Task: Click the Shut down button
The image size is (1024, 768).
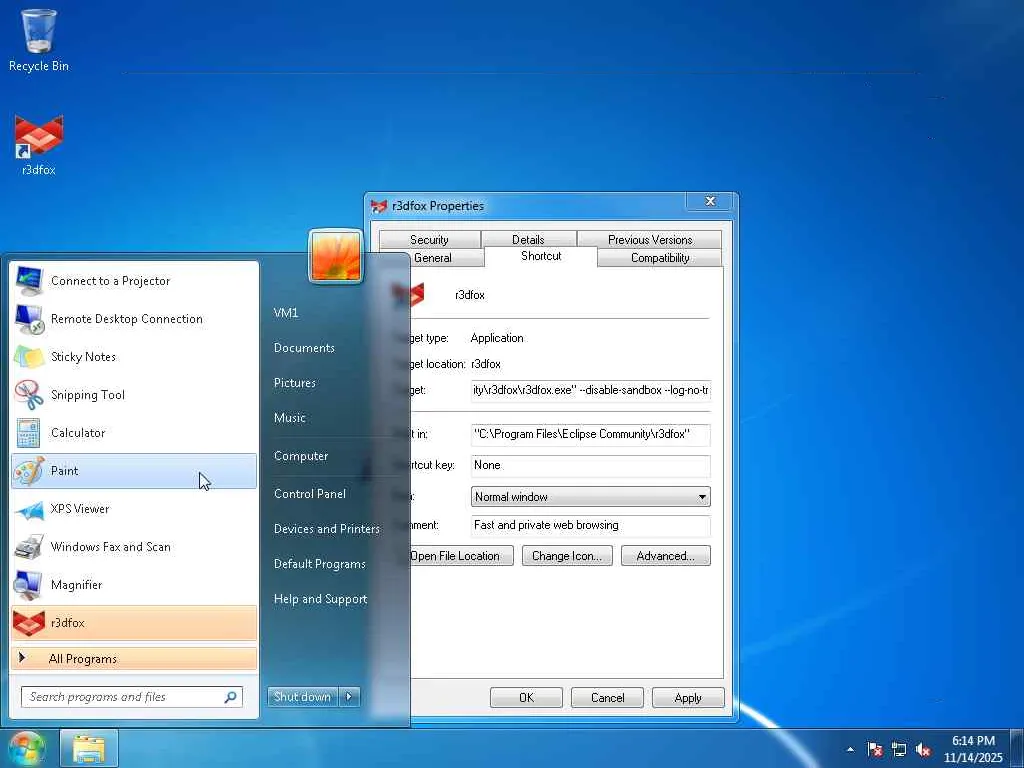Action: tap(303, 697)
